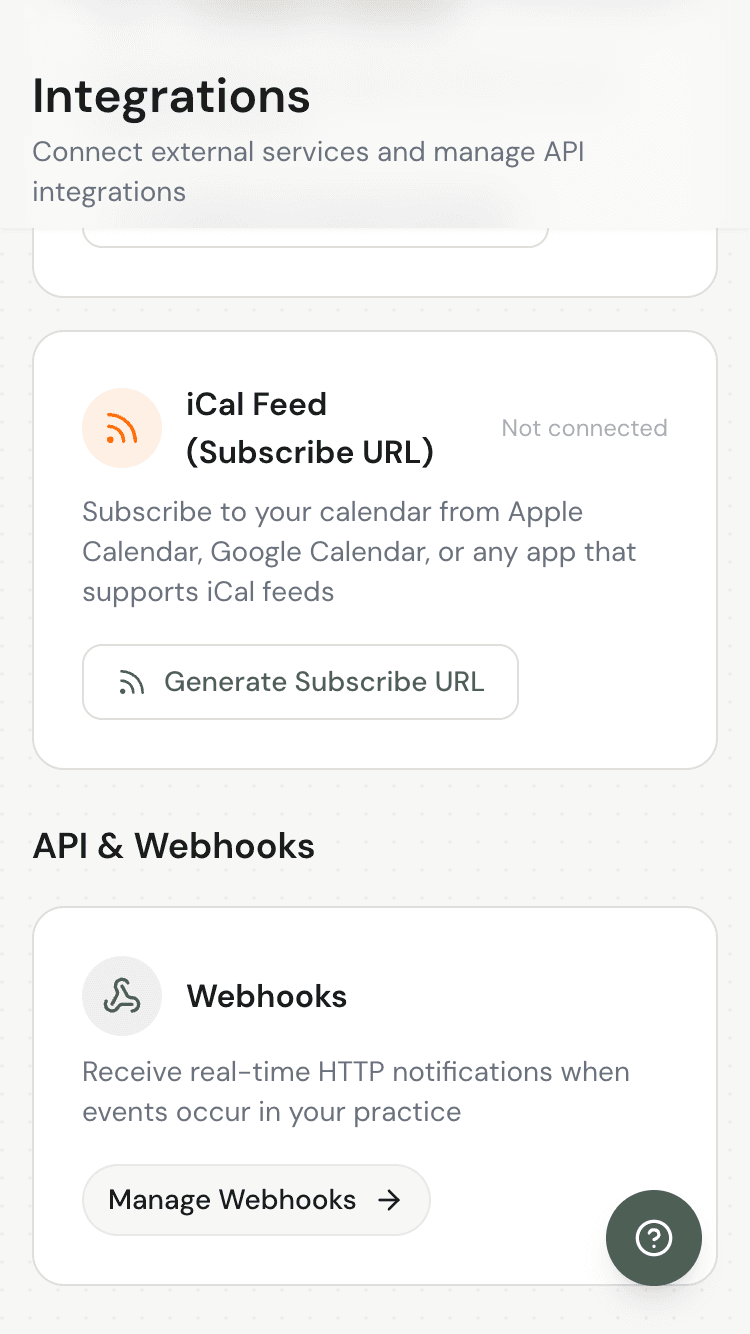Click the gray circular Webhooks icon badge

tap(122, 996)
